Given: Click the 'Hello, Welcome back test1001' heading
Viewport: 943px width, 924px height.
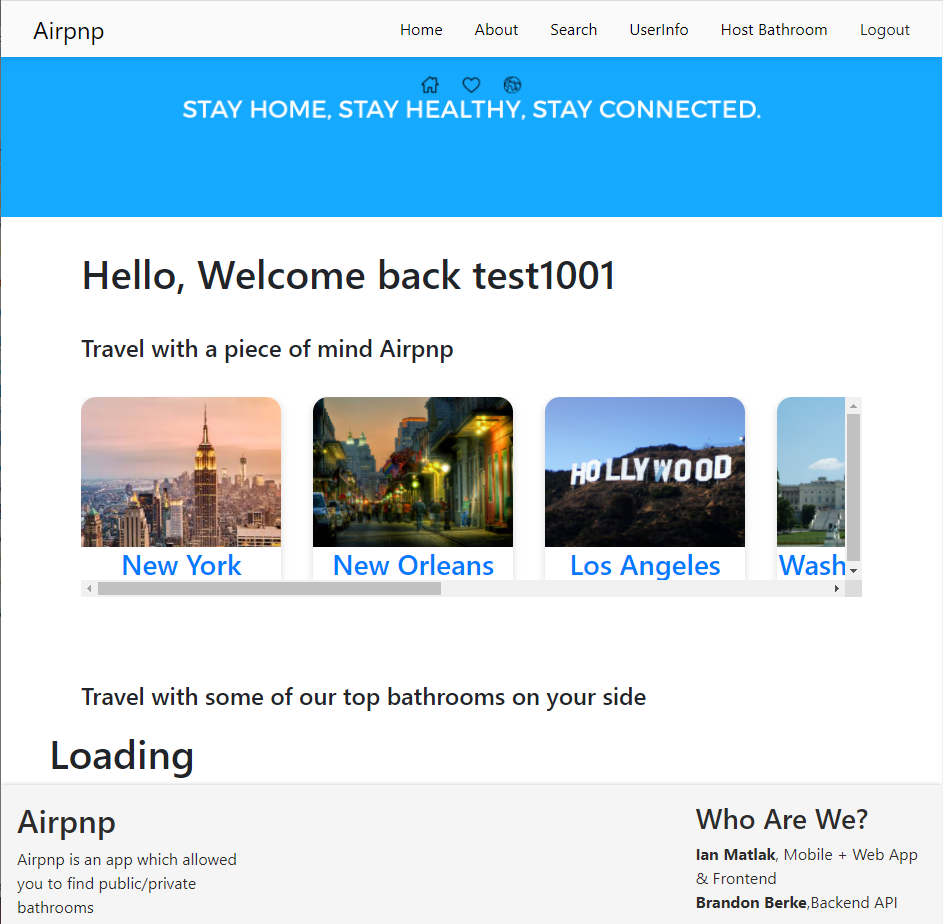Looking at the screenshot, I should (349, 276).
